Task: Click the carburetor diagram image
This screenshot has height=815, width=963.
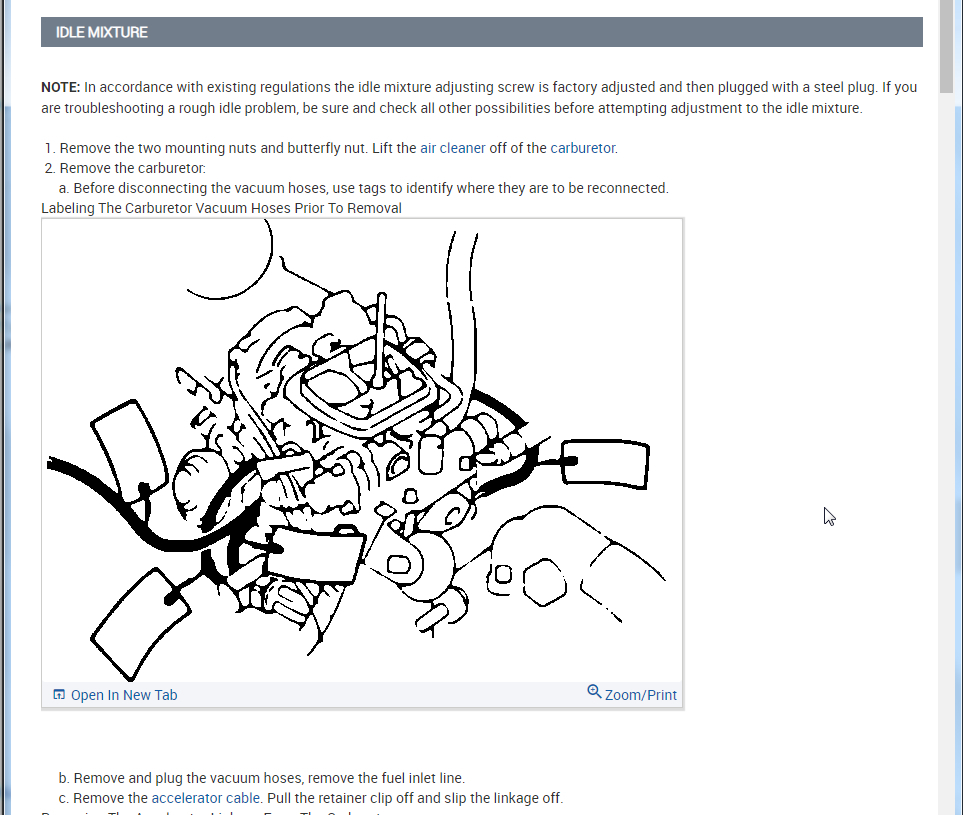Action: [362, 450]
